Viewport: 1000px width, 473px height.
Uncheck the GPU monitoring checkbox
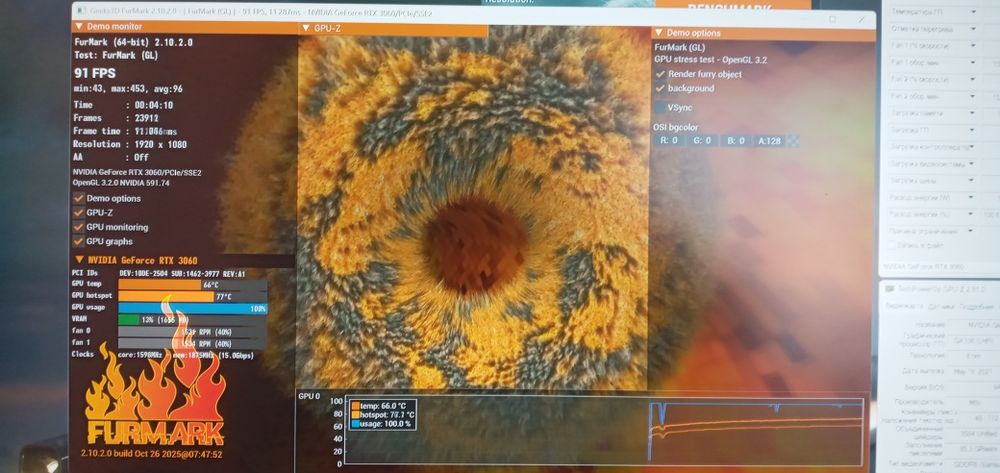[79, 227]
